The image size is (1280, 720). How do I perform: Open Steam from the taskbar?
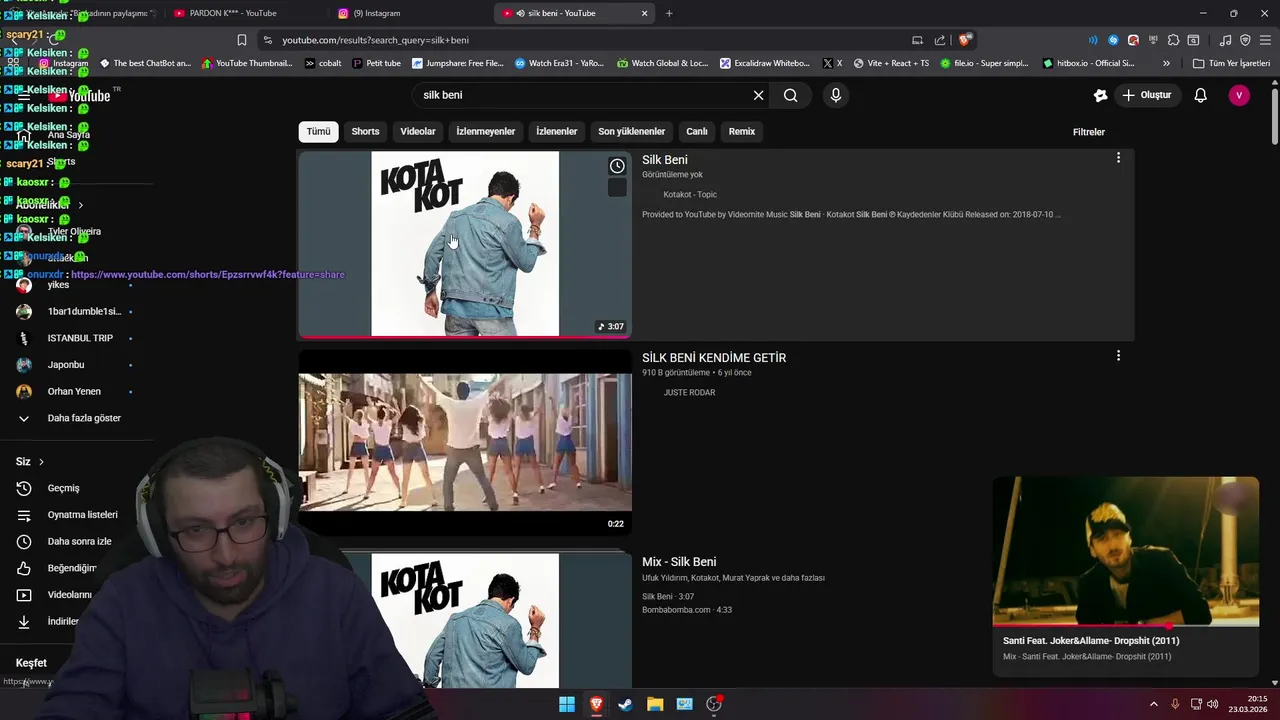click(625, 704)
